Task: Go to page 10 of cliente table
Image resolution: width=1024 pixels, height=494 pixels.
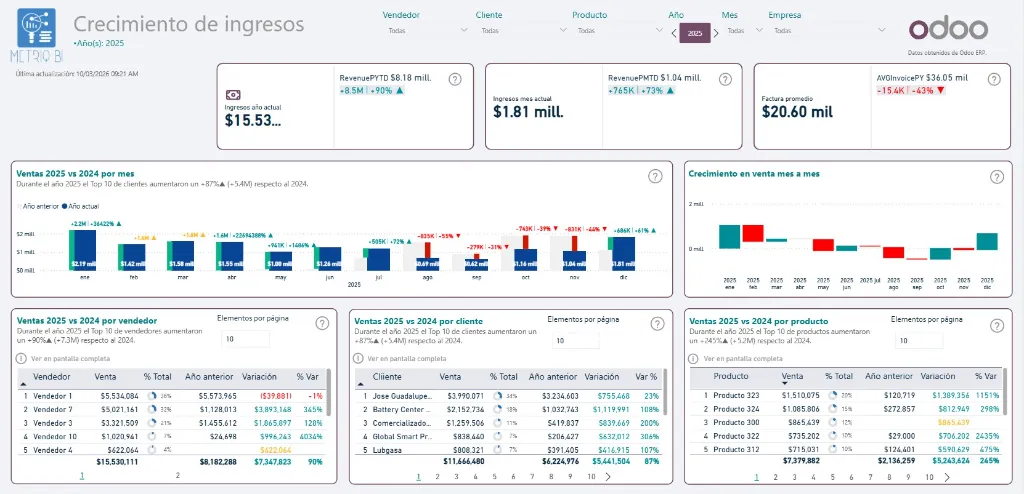Action: pos(590,476)
